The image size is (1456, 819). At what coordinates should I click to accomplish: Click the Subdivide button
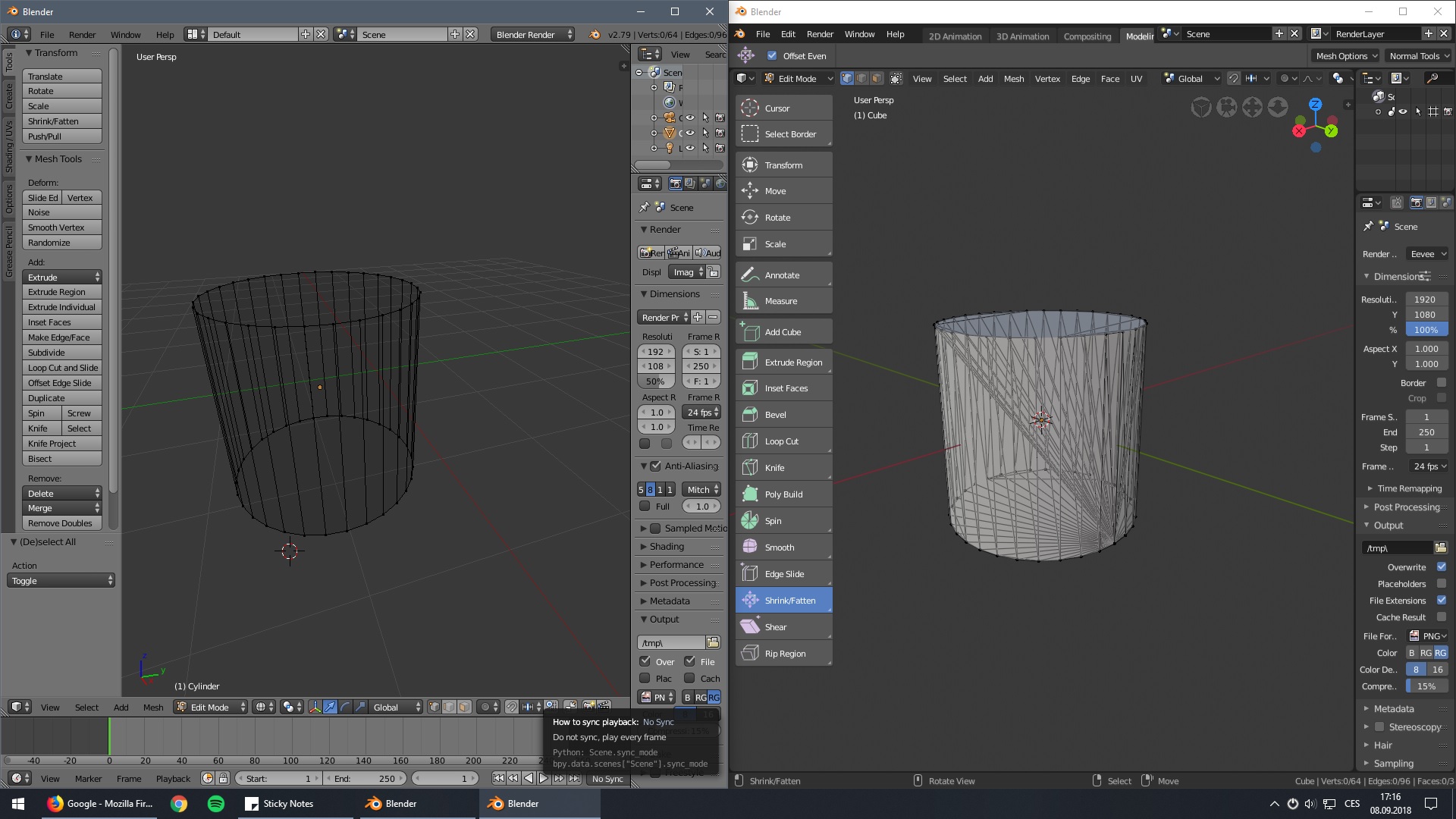pyautogui.click(x=62, y=353)
